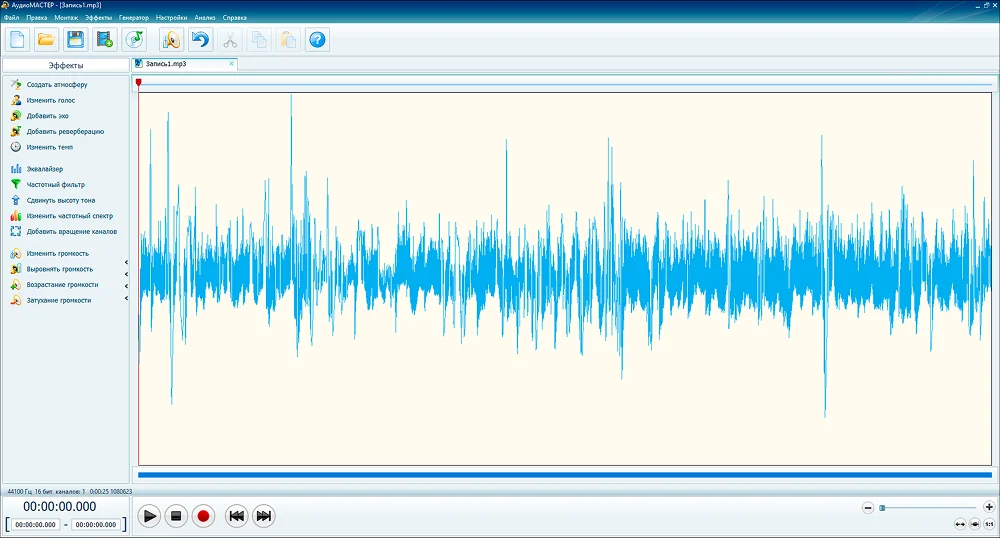Stop playback with the Stop button
This screenshot has width=1000, height=538.
pos(176,516)
